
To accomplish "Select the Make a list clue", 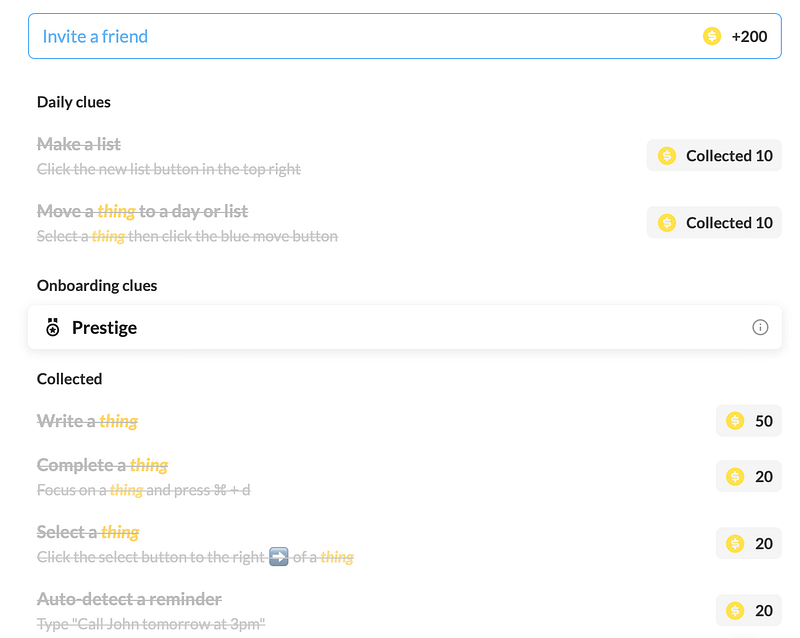I will click(x=79, y=144).
